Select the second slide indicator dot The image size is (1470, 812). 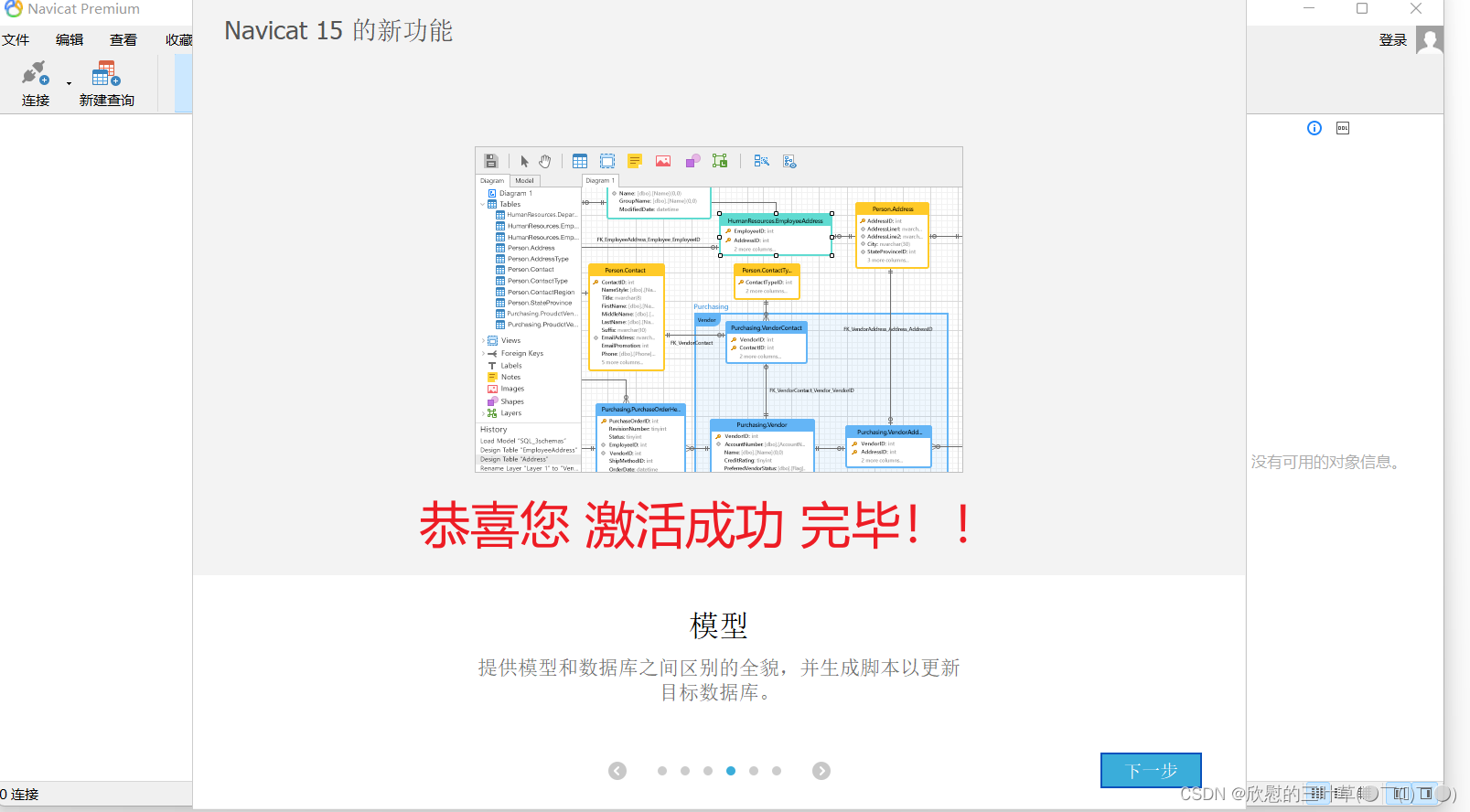click(x=685, y=771)
